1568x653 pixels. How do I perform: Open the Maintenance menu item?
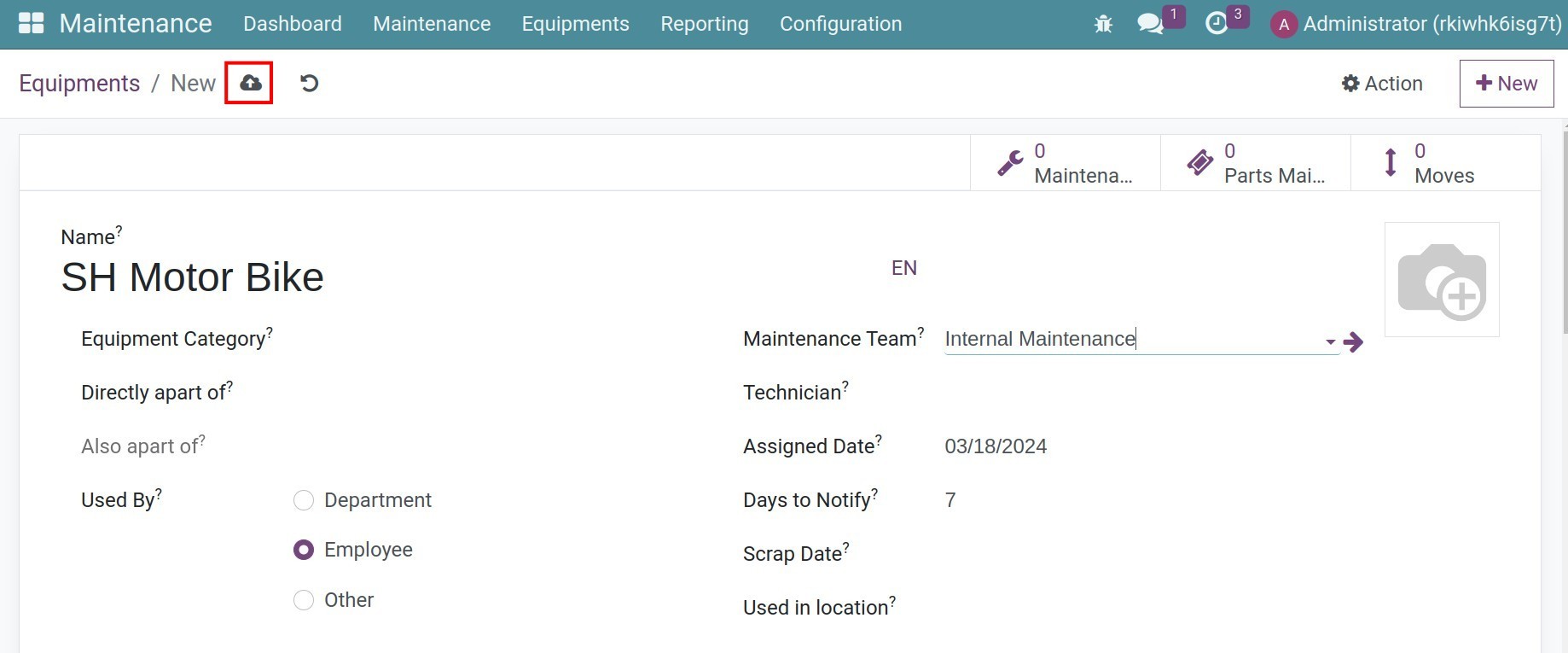click(x=432, y=24)
